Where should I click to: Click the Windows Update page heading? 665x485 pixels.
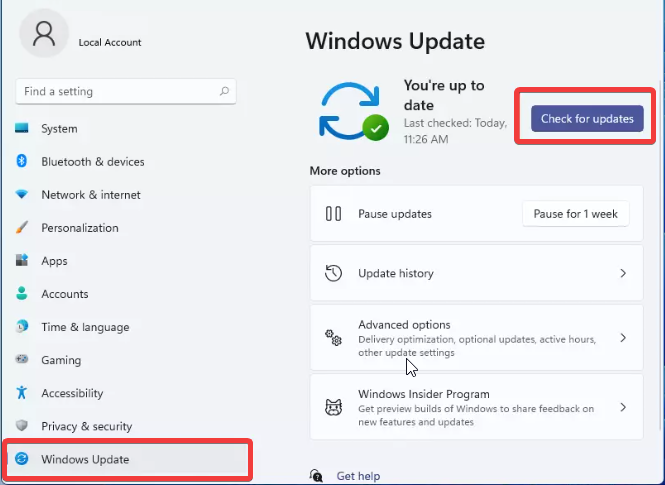[x=395, y=41]
